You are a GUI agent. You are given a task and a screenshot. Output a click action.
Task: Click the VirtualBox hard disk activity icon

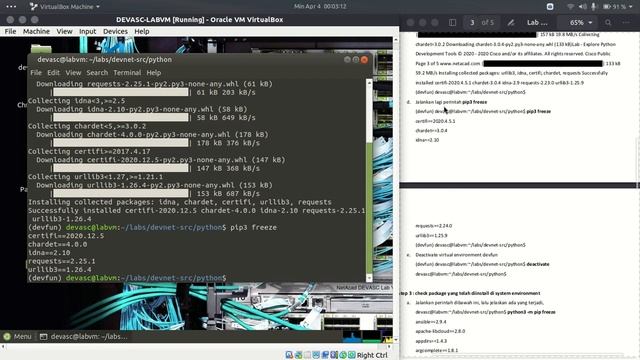coord(289,355)
